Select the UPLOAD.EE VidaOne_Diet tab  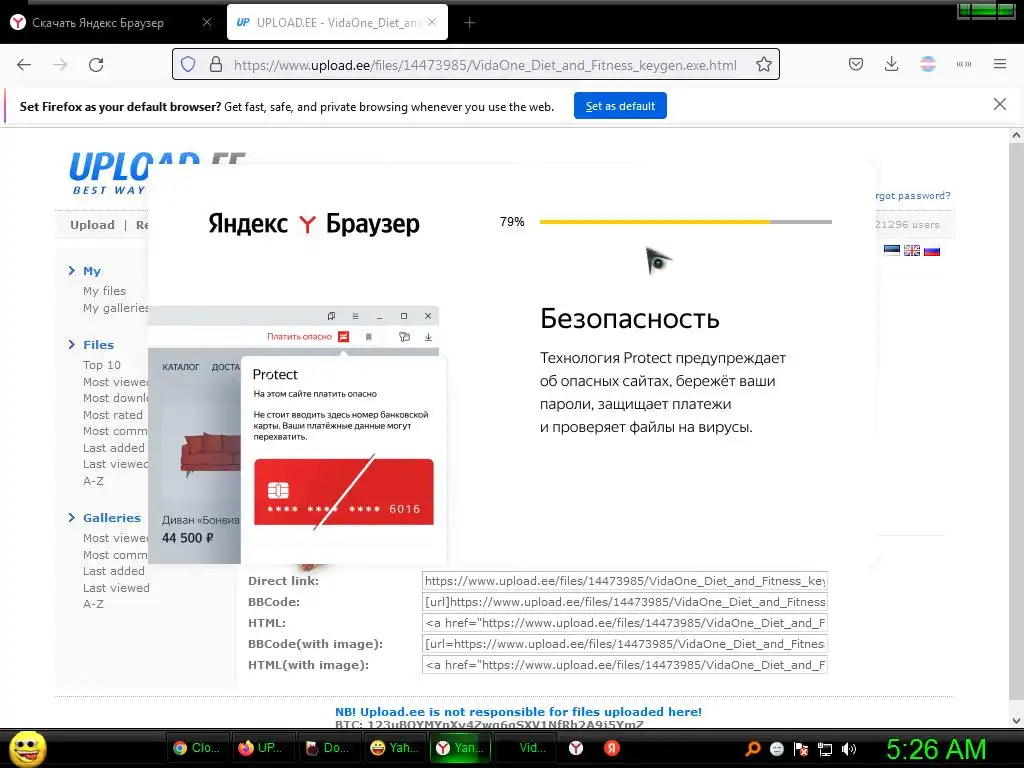338,23
